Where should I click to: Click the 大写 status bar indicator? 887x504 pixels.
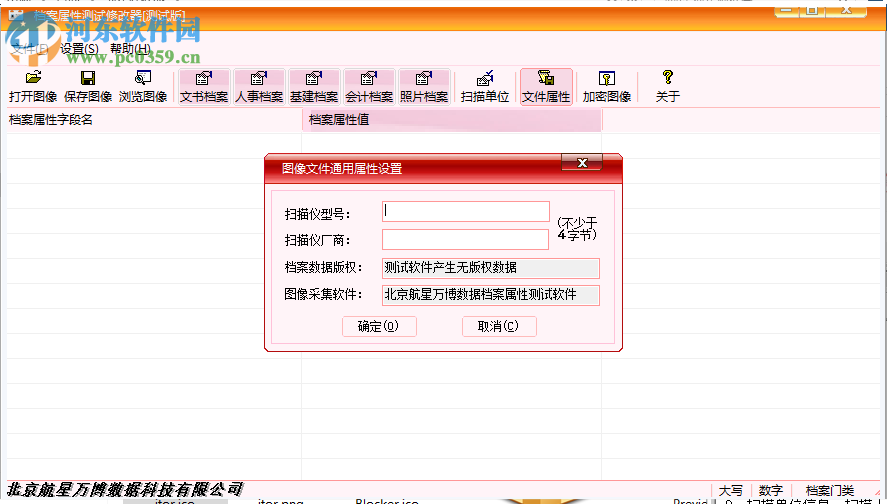(730, 490)
